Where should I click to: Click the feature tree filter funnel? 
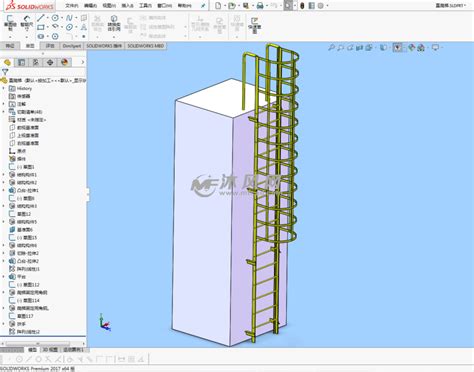[5, 72]
